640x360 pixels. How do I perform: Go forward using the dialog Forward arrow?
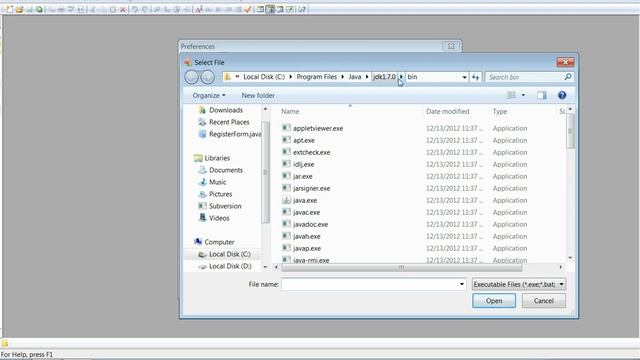point(207,77)
